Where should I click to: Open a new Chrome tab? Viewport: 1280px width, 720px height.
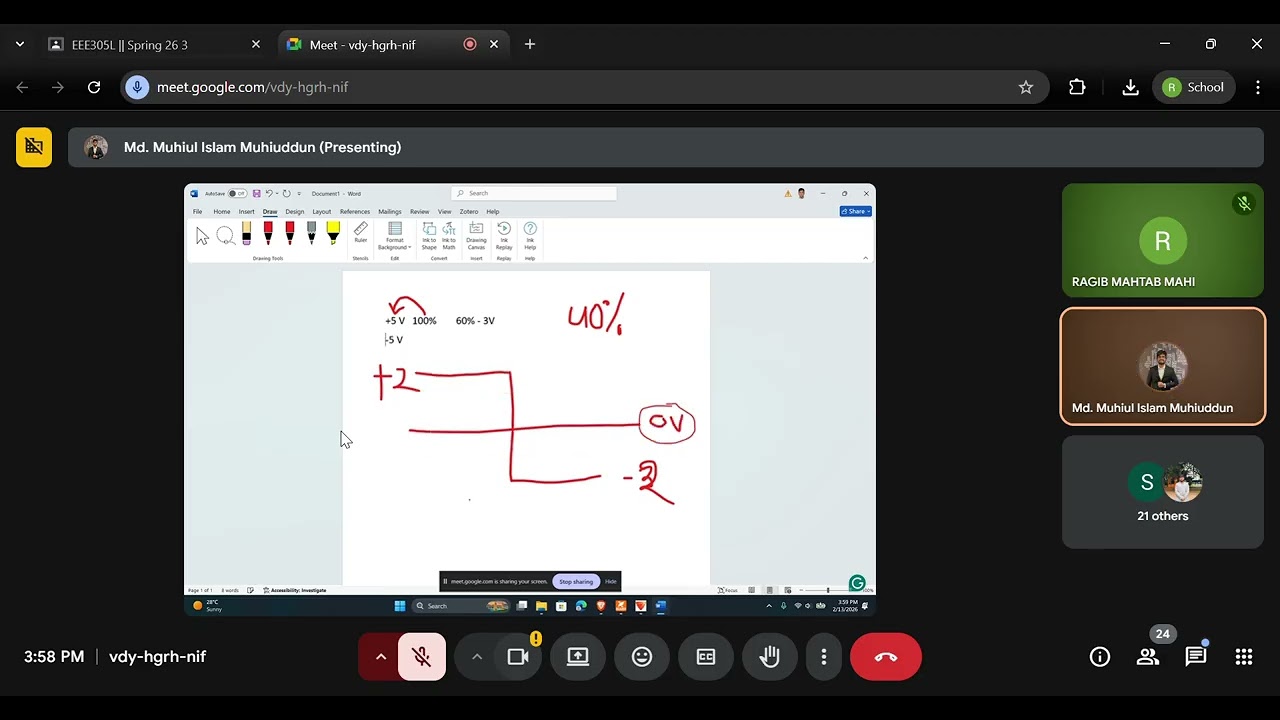pyautogui.click(x=530, y=44)
